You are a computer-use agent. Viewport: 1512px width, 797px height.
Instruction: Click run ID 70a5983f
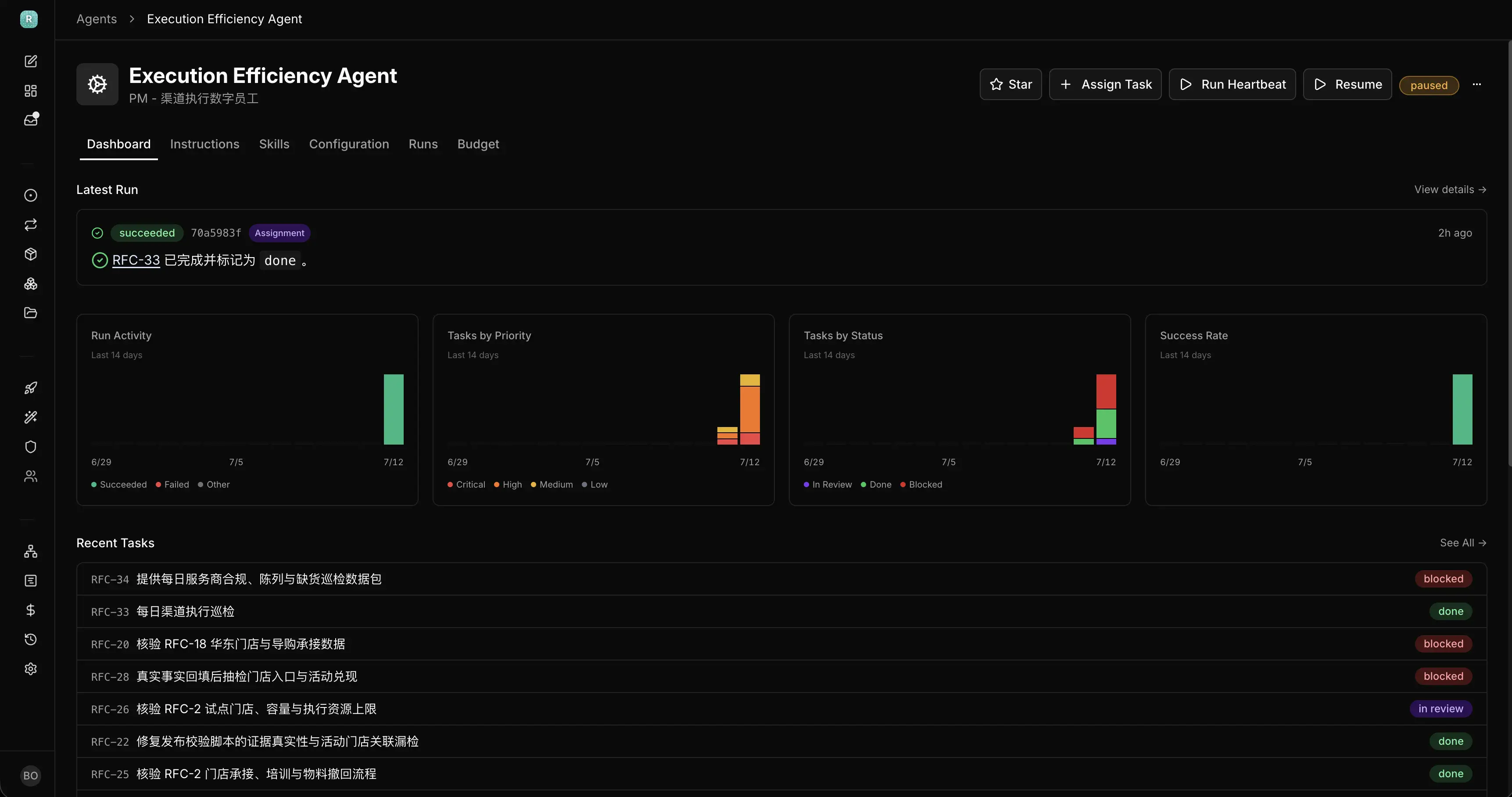[x=216, y=233]
